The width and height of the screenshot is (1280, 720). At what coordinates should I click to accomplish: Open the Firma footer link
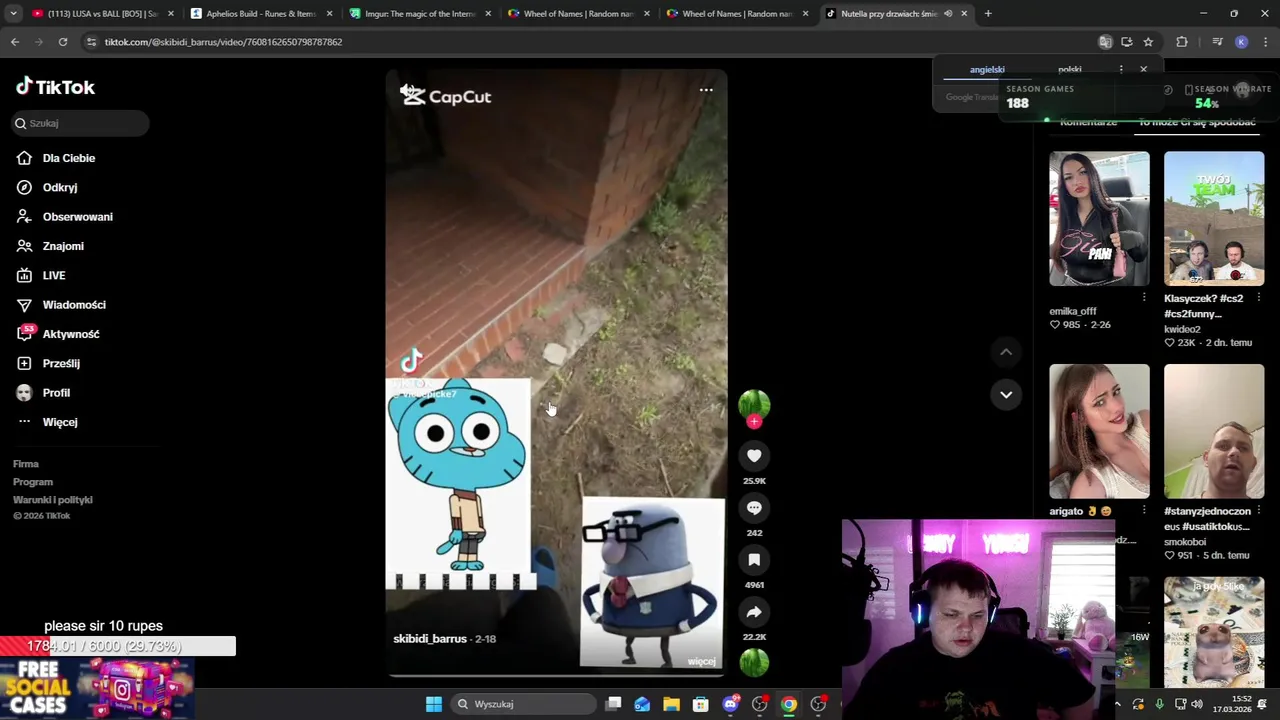pyautogui.click(x=26, y=464)
